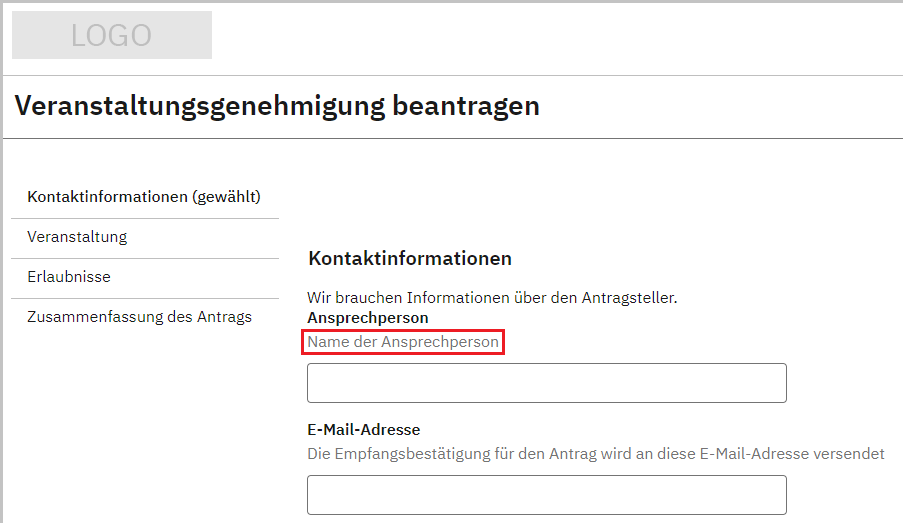Viewport: 903px width, 523px height.
Task: Click the divider line below the page title
Action: [x=452, y=138]
